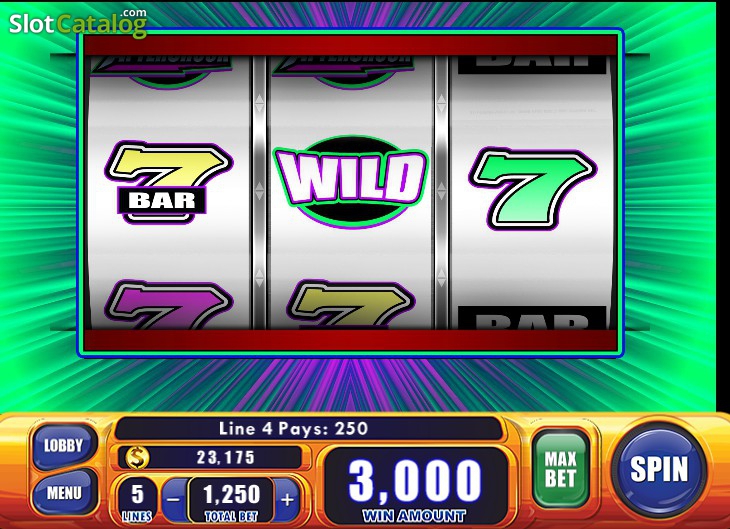This screenshot has width=730, height=529.
Task: Click the olive 7 below WILD
Action: pos(351,305)
